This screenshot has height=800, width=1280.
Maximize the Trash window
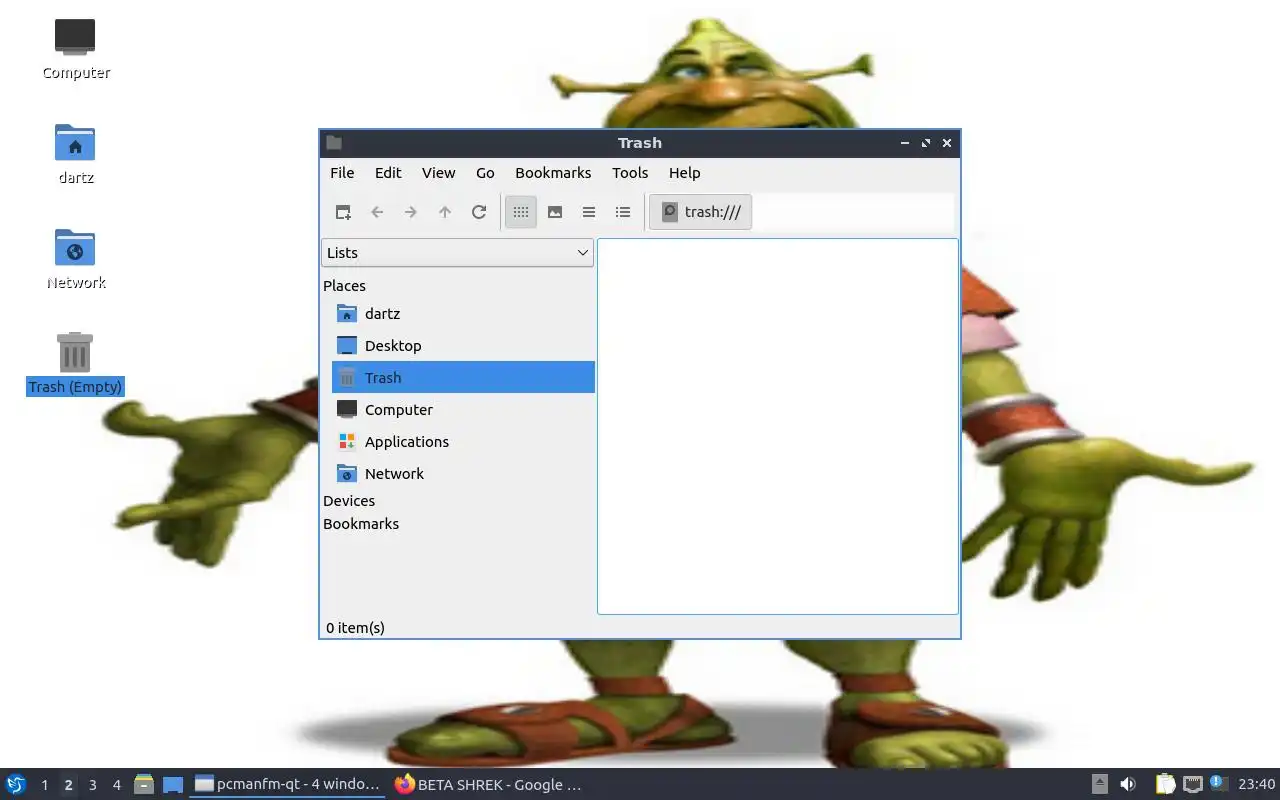926,143
